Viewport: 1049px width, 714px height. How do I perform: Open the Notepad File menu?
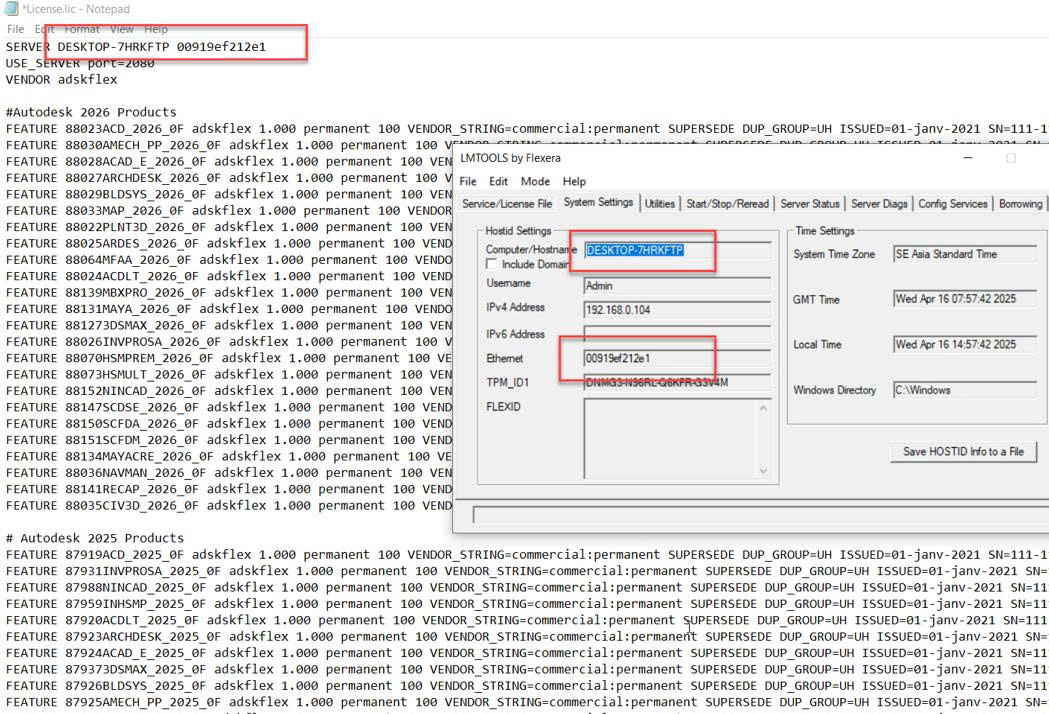pos(15,29)
